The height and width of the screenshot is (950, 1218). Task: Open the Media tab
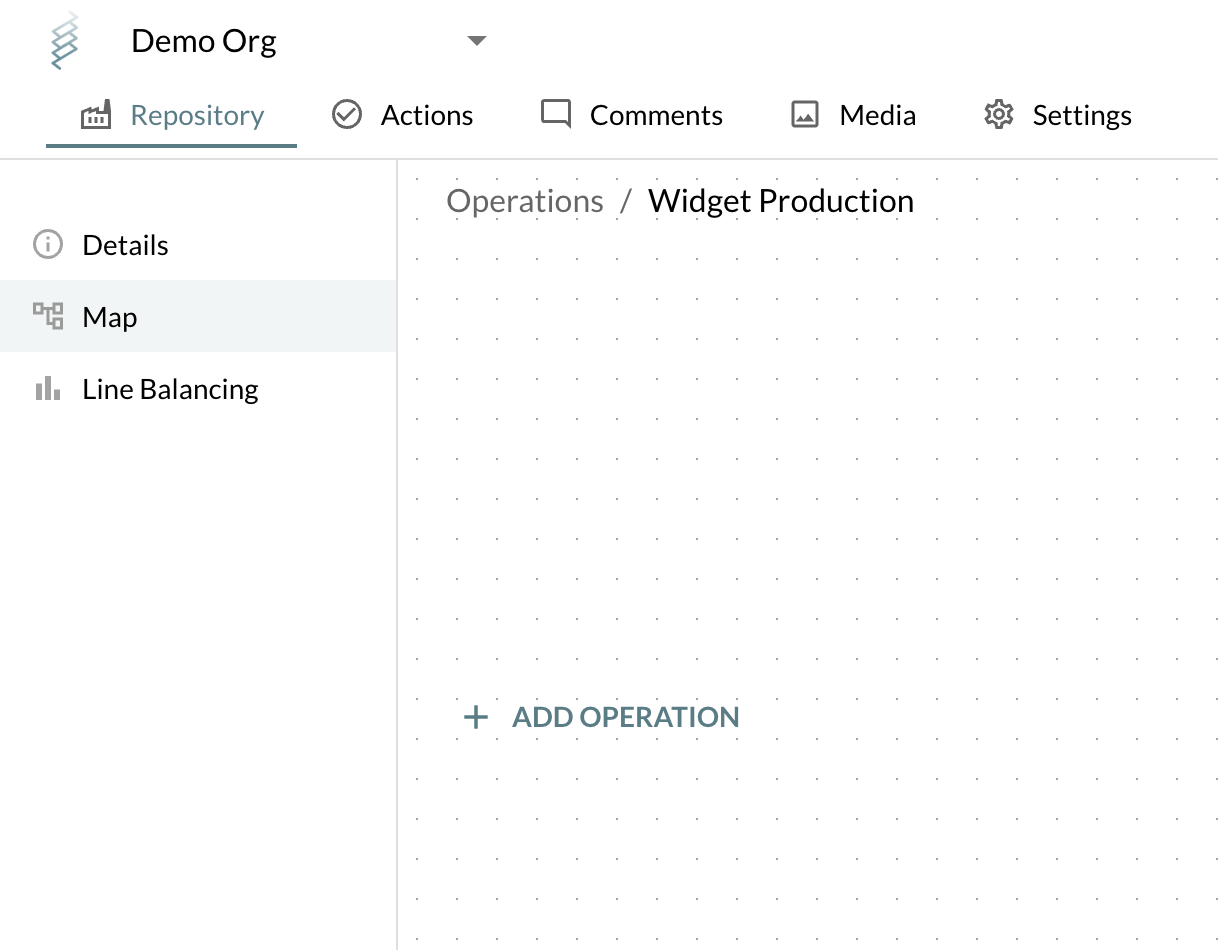pos(877,116)
